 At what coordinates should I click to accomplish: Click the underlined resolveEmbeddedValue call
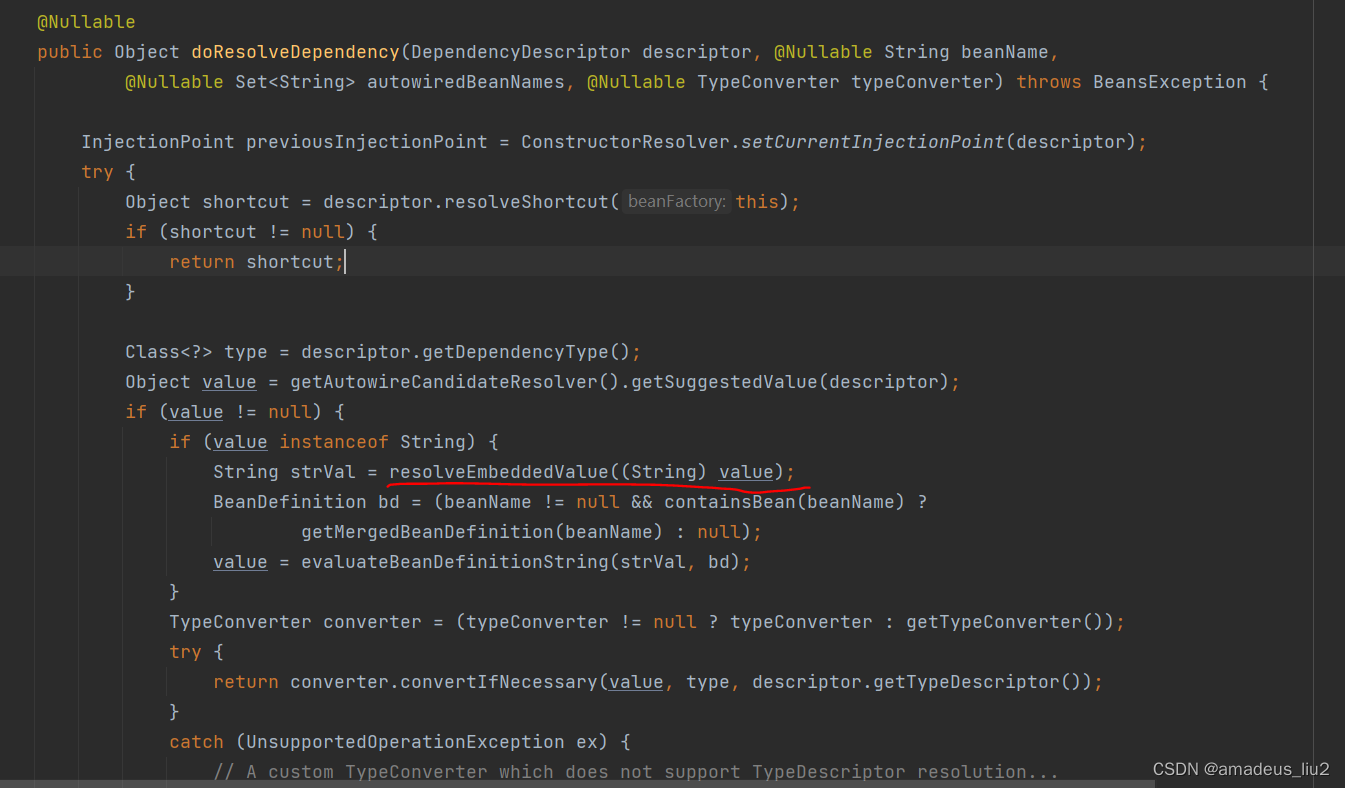(498, 472)
